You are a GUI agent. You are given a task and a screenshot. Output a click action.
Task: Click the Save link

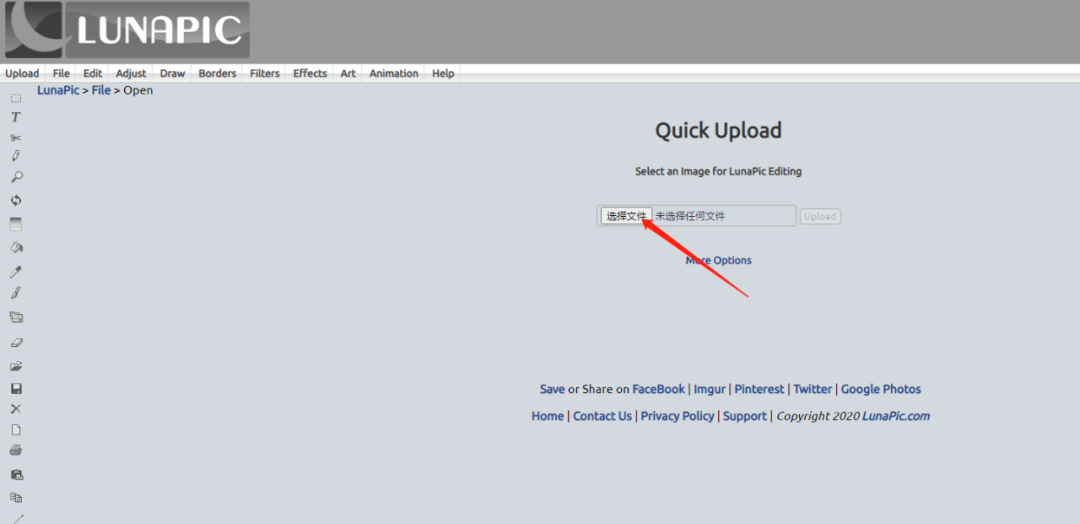[552, 389]
